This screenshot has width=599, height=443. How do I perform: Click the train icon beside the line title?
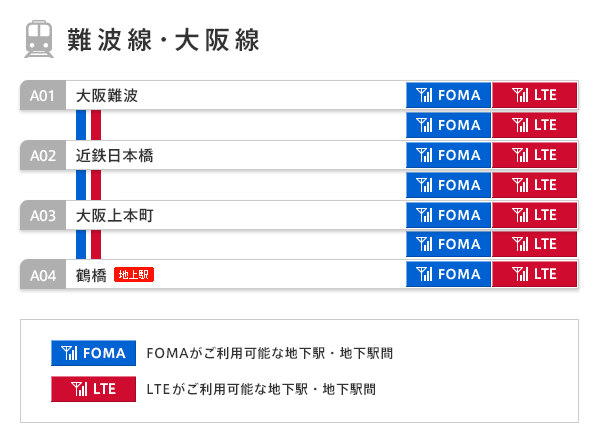pyautogui.click(x=39, y=39)
